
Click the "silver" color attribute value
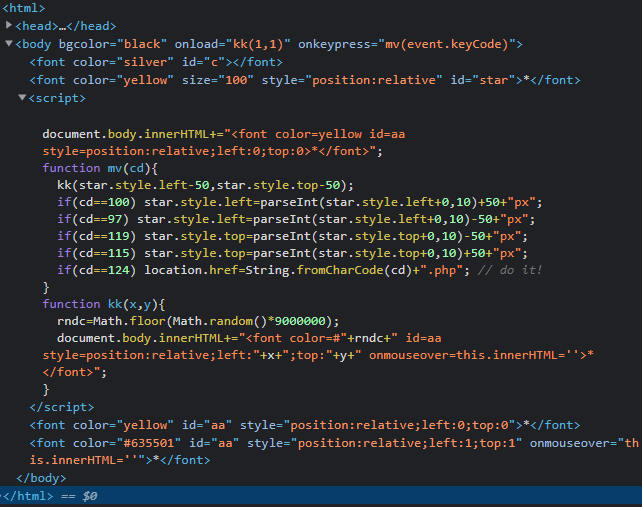(145, 62)
